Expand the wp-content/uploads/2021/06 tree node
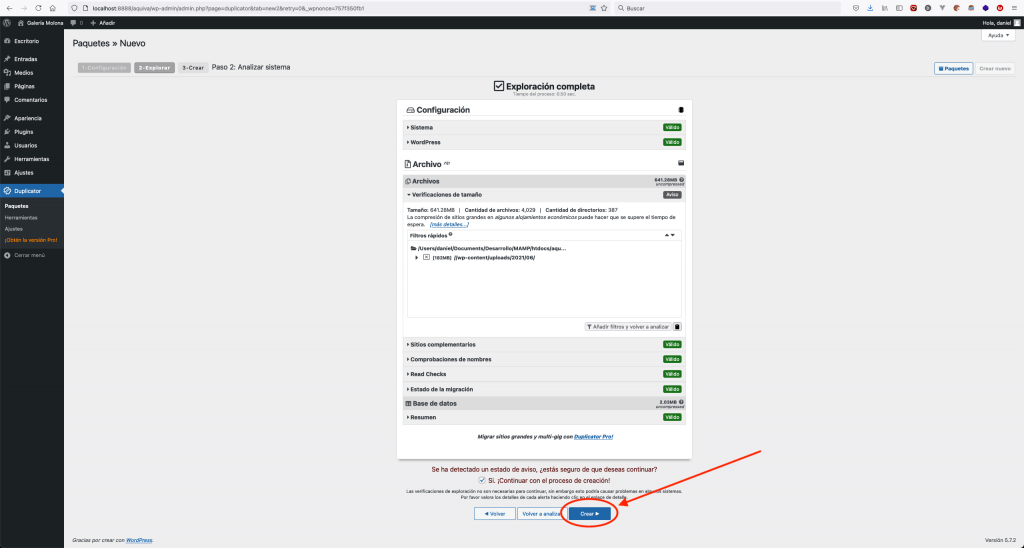Image resolution: width=1024 pixels, height=548 pixels. pos(417,257)
